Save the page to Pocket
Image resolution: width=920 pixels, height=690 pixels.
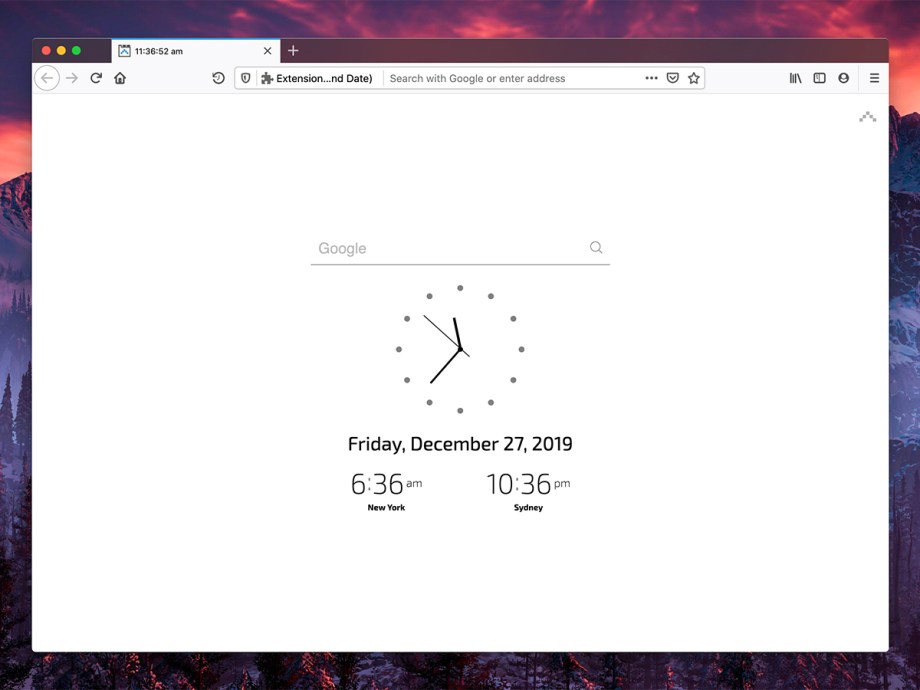click(x=672, y=77)
